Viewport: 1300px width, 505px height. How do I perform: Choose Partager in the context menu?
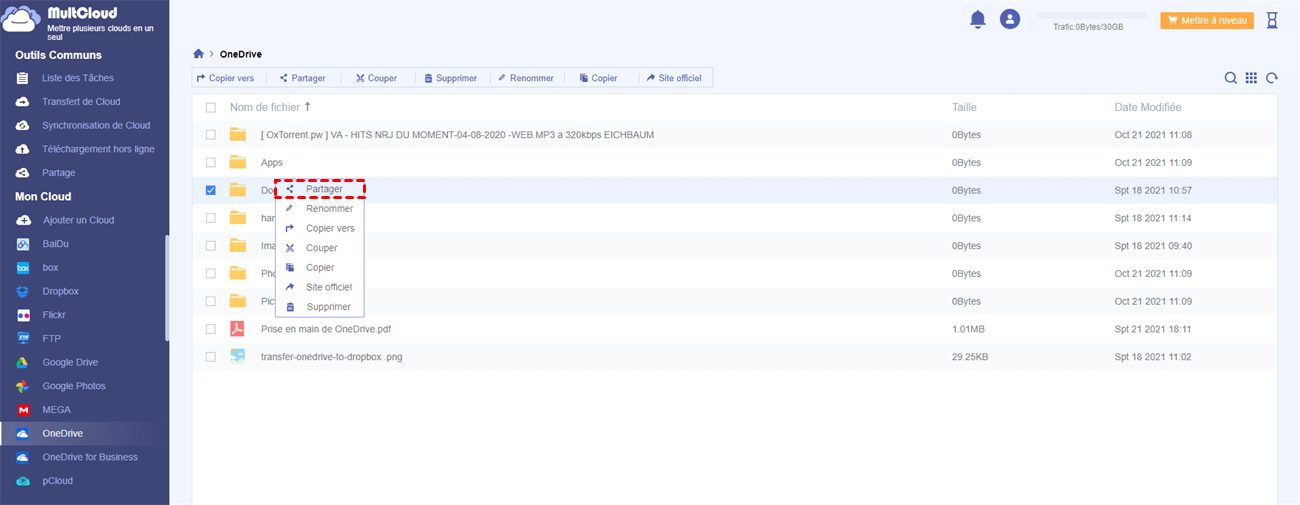pyautogui.click(x=320, y=189)
